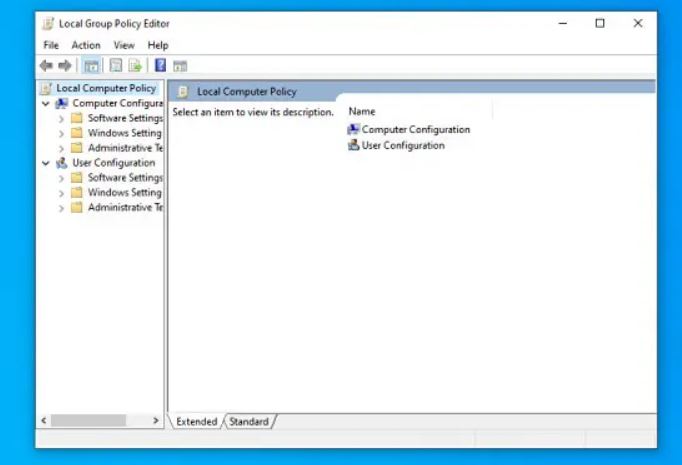This screenshot has width=682, height=465.
Task: Select User Configuration label in tree
Action: click(x=114, y=163)
